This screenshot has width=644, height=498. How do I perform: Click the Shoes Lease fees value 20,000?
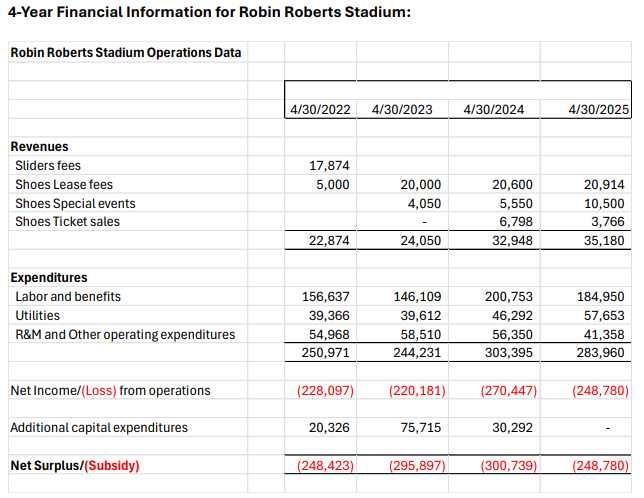421,185
